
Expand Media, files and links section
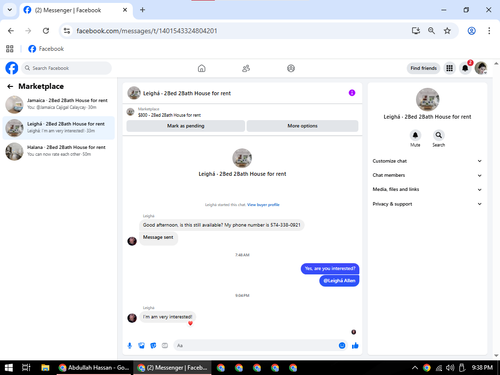coord(427,189)
